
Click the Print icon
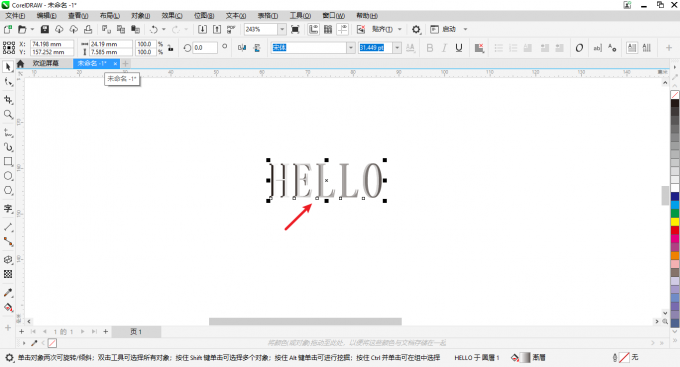point(88,29)
